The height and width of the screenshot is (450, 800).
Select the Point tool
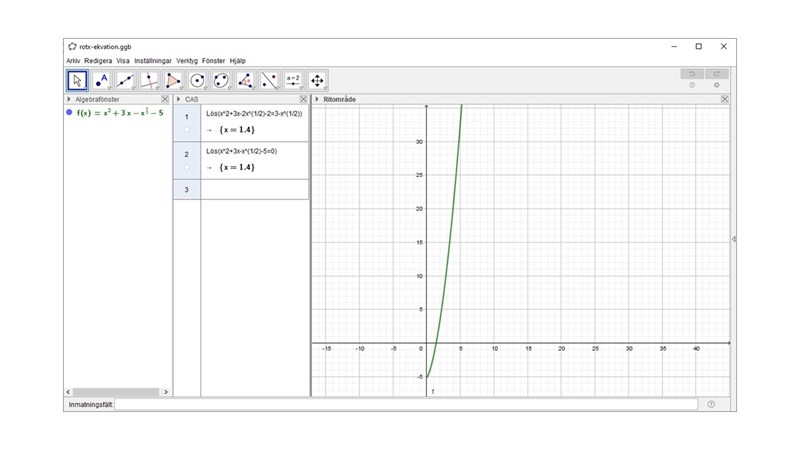pyautogui.click(x=101, y=81)
